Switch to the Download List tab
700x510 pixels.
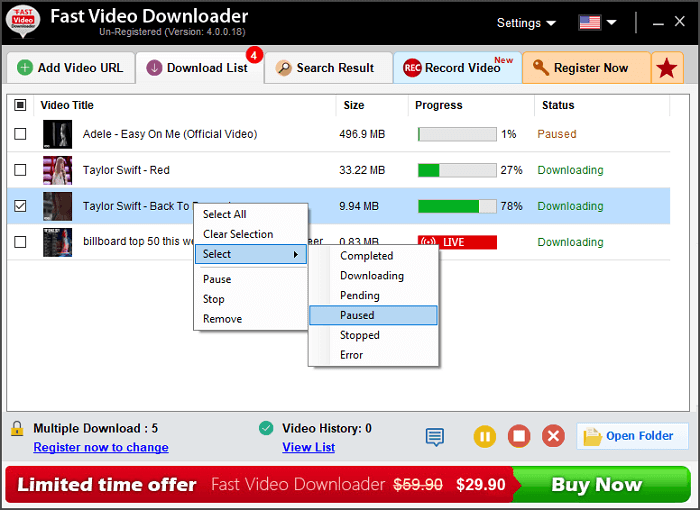pyautogui.click(x=200, y=68)
